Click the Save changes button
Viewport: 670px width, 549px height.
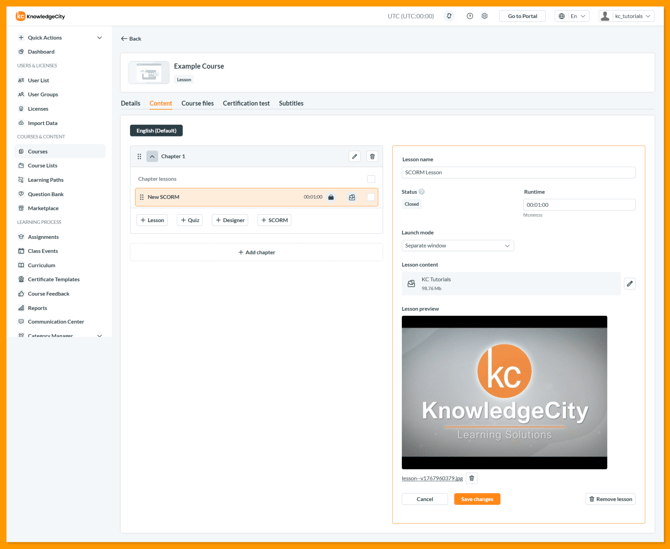[x=477, y=499]
